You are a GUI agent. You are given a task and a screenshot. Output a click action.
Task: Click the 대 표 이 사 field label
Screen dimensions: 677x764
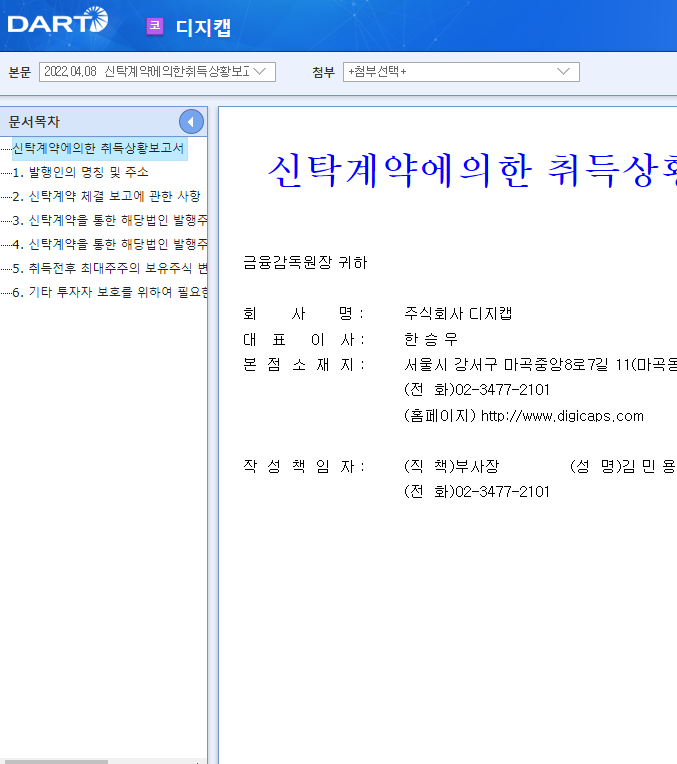303,339
